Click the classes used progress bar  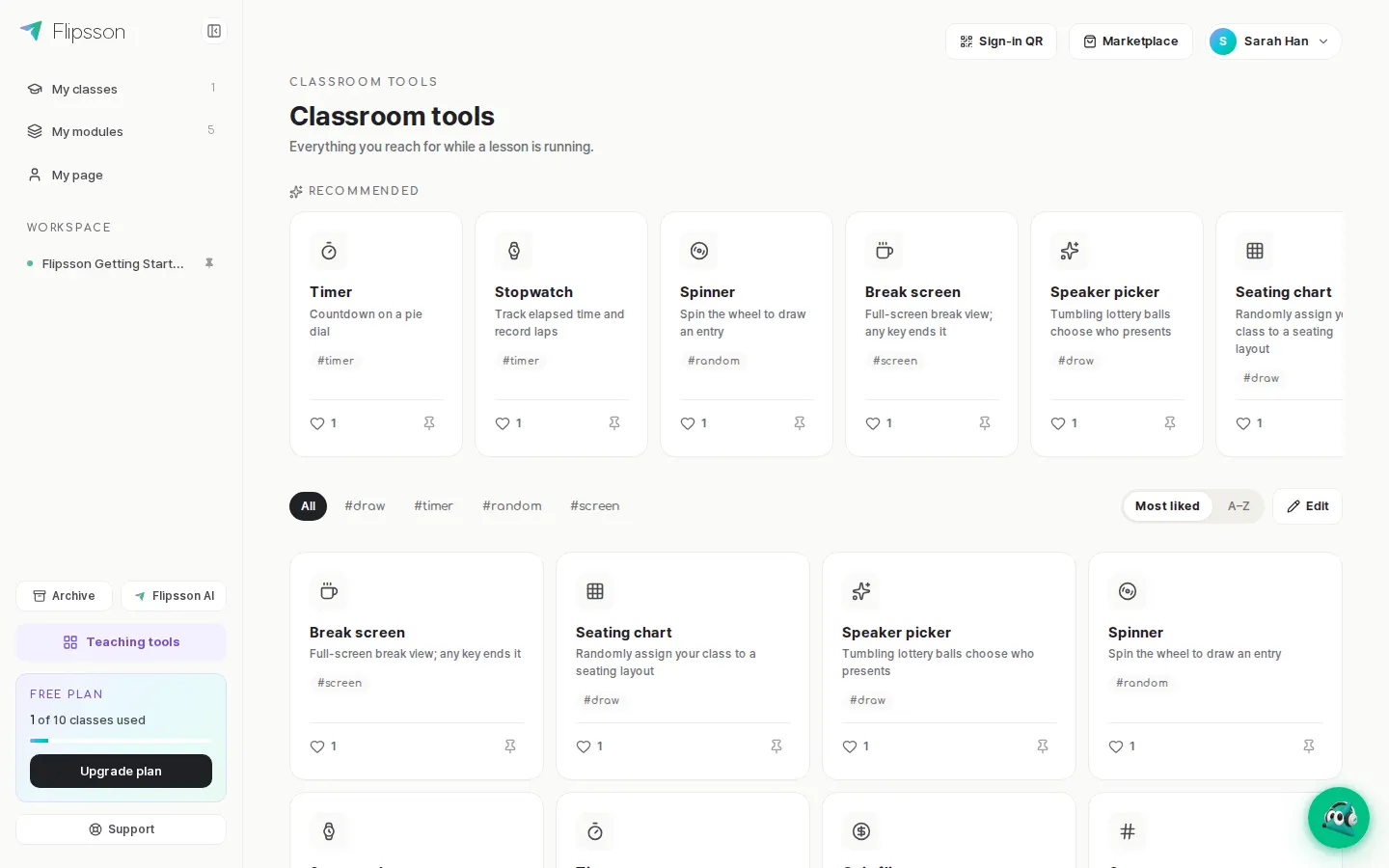point(121,741)
